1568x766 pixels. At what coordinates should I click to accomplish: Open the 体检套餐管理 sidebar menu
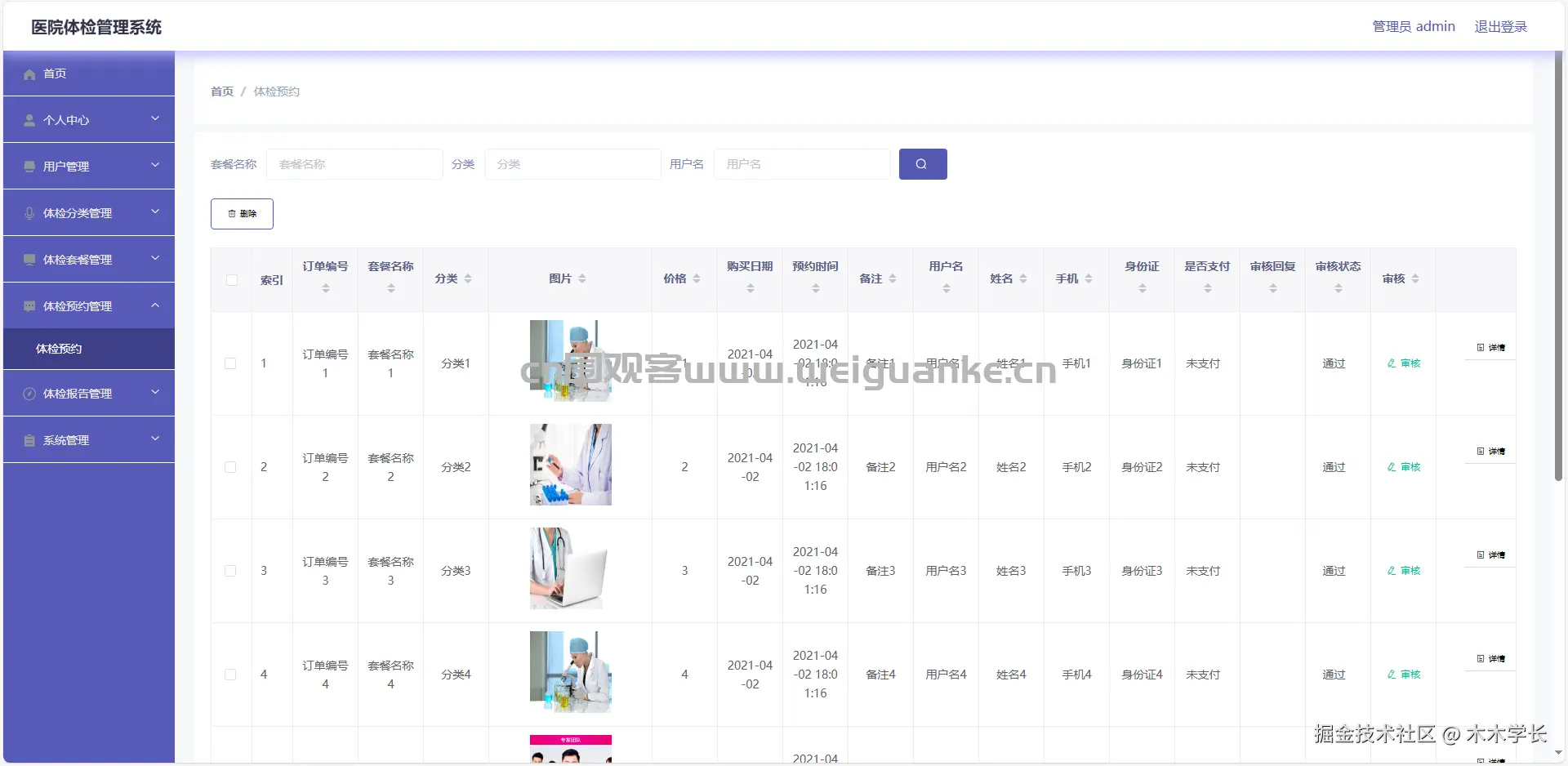(89, 260)
